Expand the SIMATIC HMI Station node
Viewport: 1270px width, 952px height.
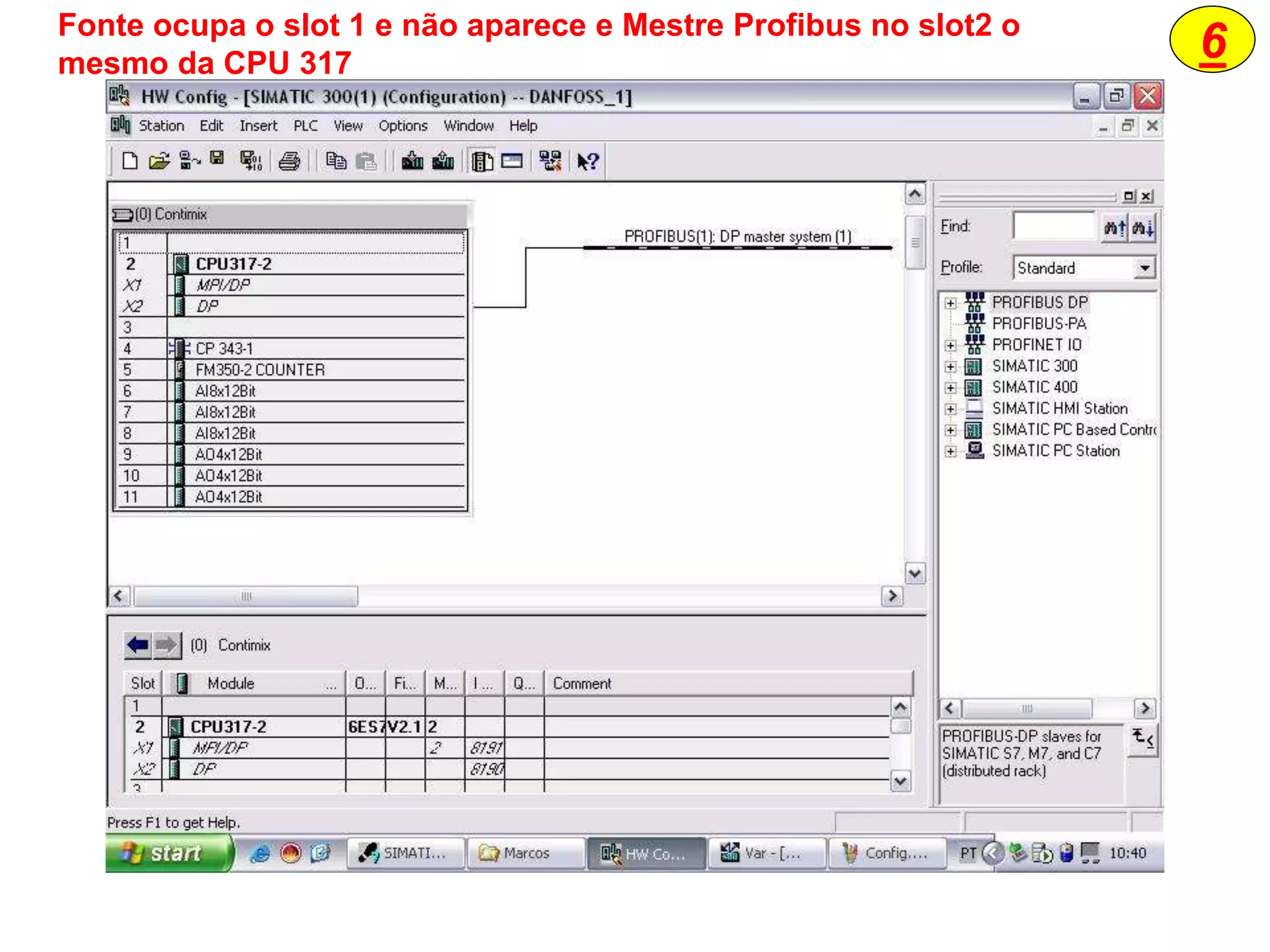(950, 409)
